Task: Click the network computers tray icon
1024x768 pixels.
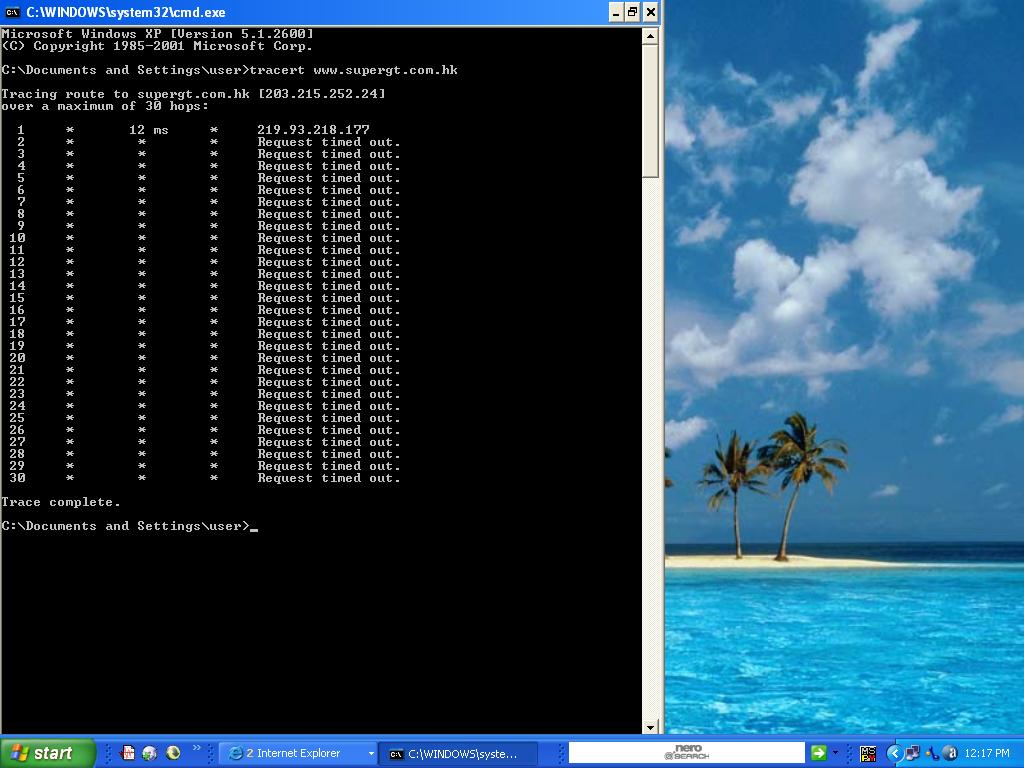Action: [x=913, y=753]
